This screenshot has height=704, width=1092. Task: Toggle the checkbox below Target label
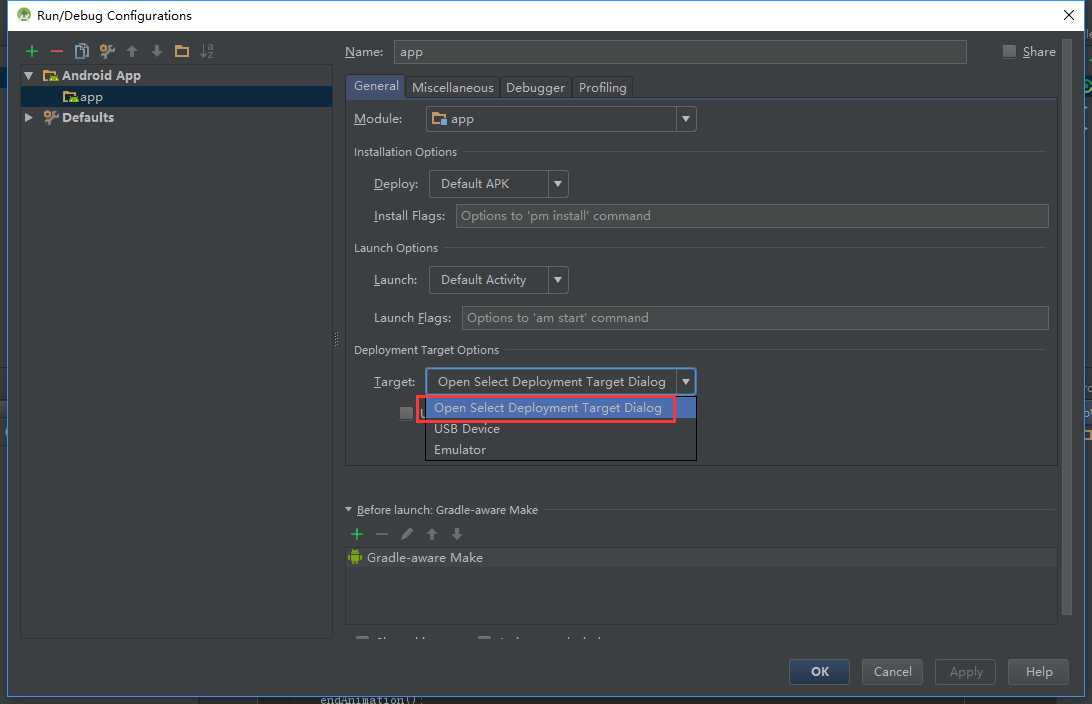point(406,413)
